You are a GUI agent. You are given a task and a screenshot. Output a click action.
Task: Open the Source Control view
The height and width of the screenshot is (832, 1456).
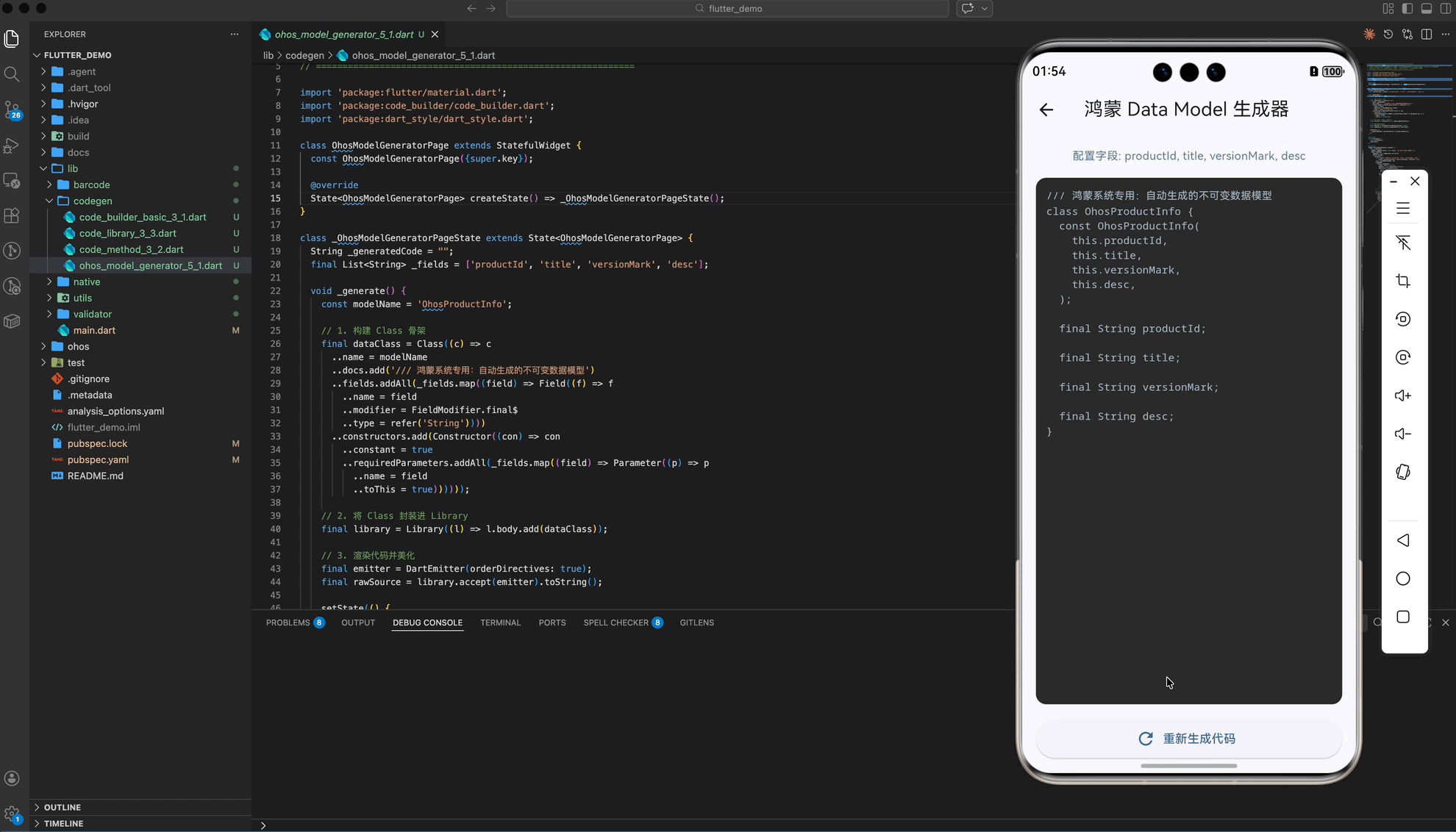[x=12, y=110]
